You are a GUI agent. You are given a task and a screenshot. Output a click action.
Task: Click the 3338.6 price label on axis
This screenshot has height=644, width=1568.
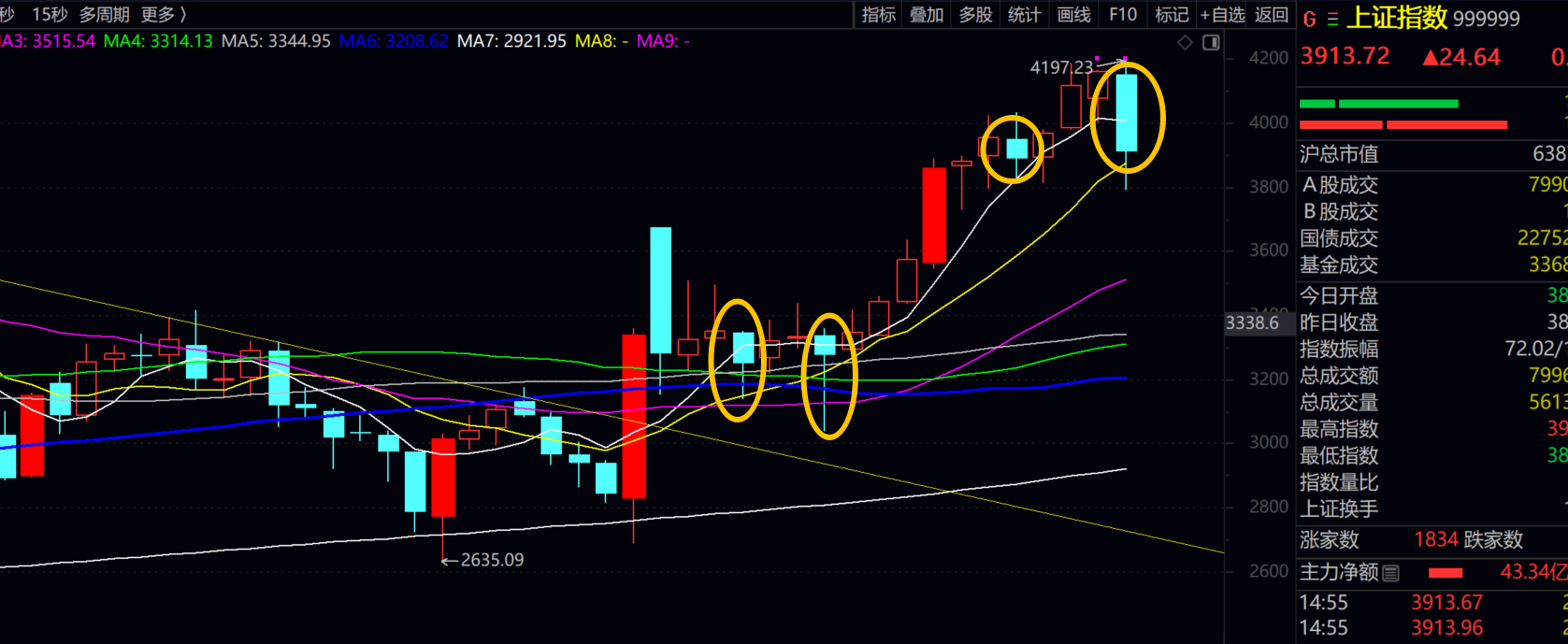point(1252,322)
